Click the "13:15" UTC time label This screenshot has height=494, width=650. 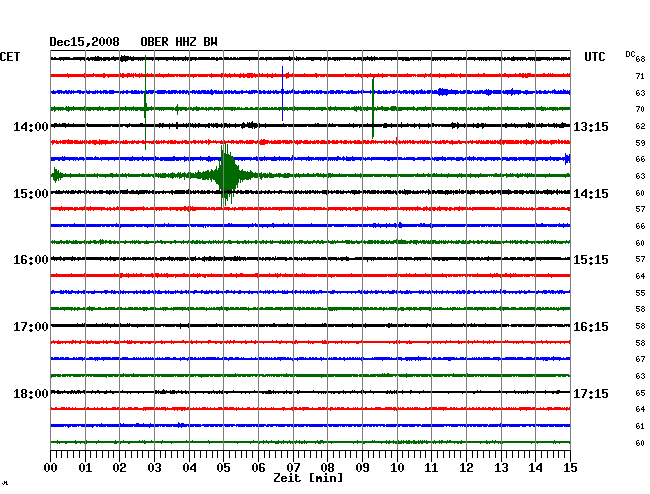tap(591, 126)
